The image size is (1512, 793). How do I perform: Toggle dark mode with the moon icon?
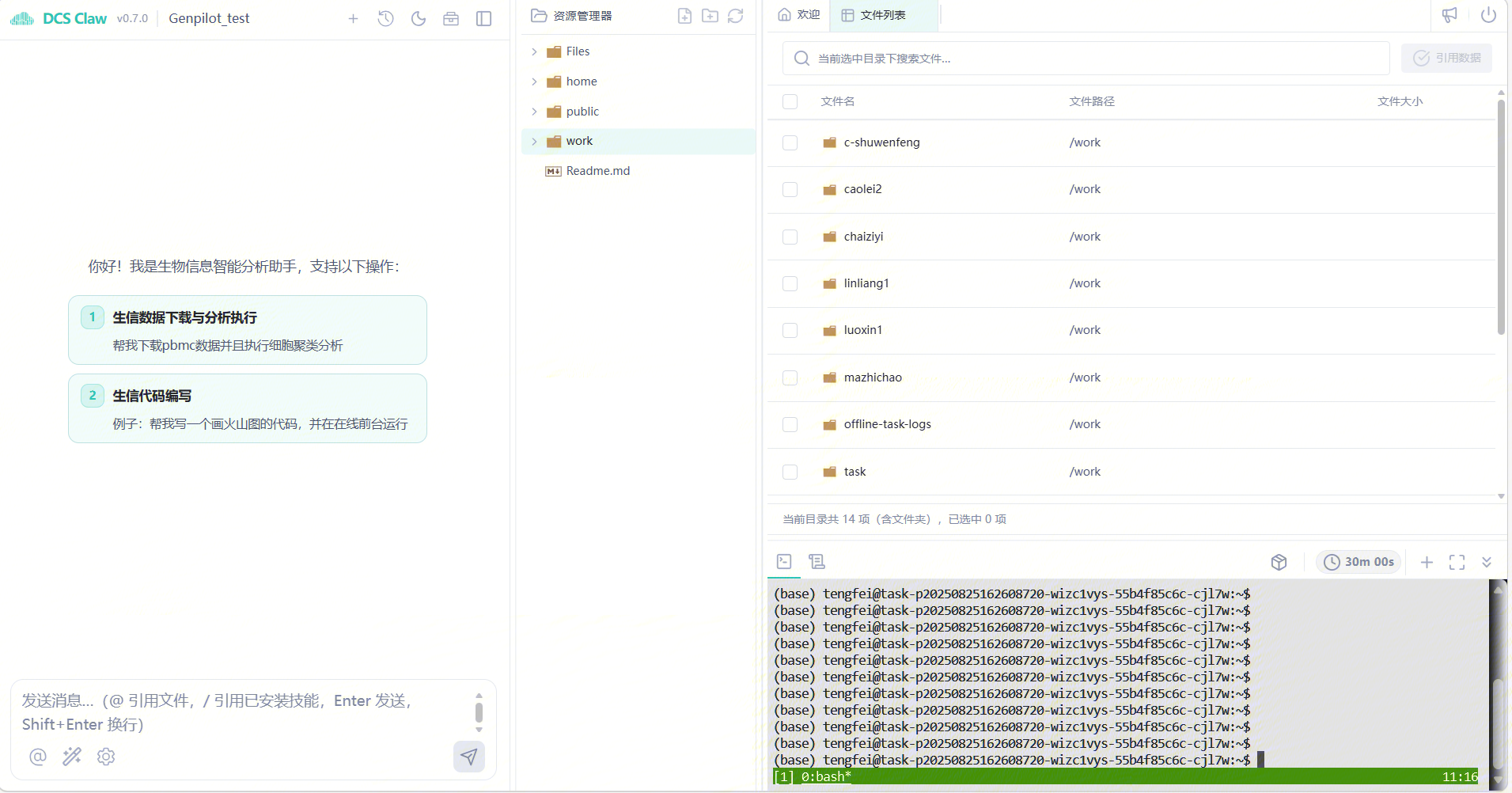419,18
